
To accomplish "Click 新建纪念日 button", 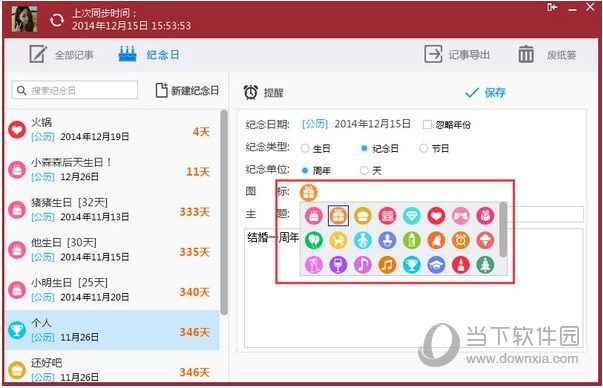I will [187, 91].
